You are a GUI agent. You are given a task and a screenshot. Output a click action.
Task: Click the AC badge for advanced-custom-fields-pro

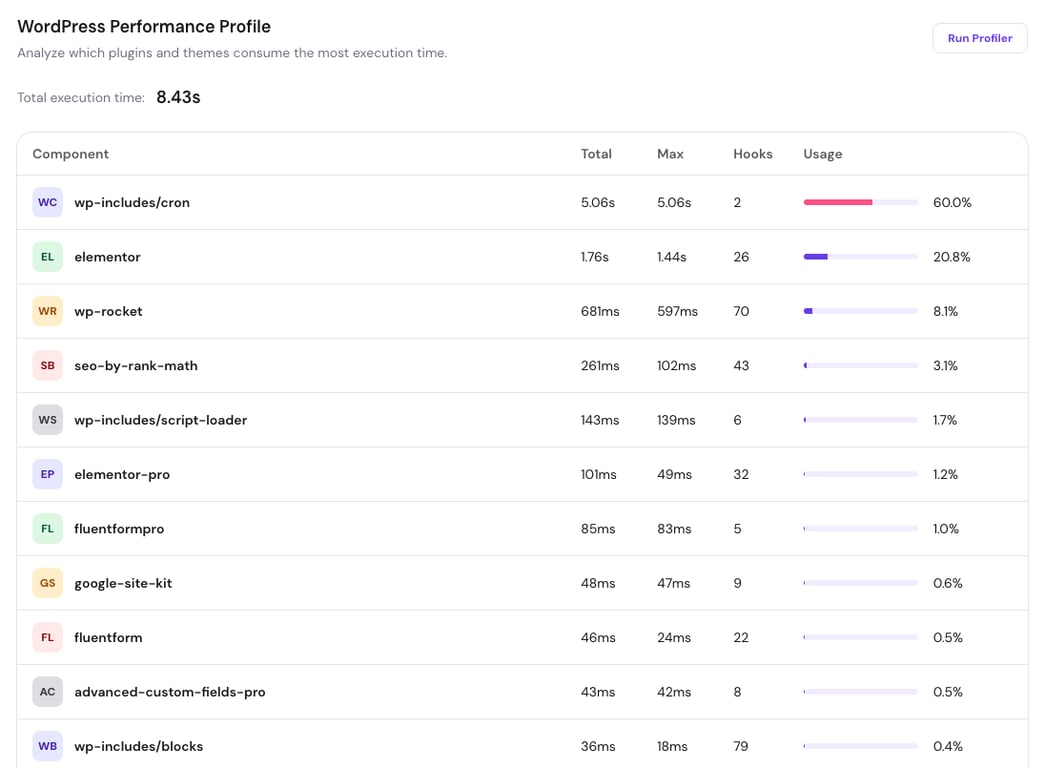pos(47,691)
